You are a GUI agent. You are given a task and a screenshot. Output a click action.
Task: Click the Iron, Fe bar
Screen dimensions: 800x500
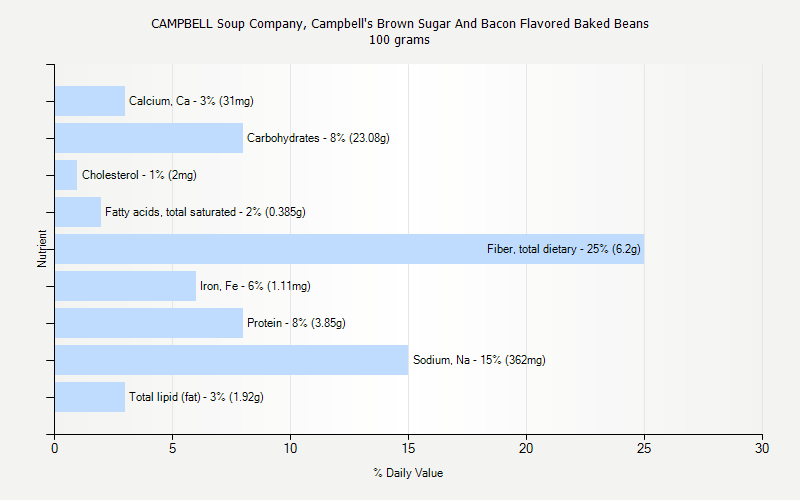(125, 286)
